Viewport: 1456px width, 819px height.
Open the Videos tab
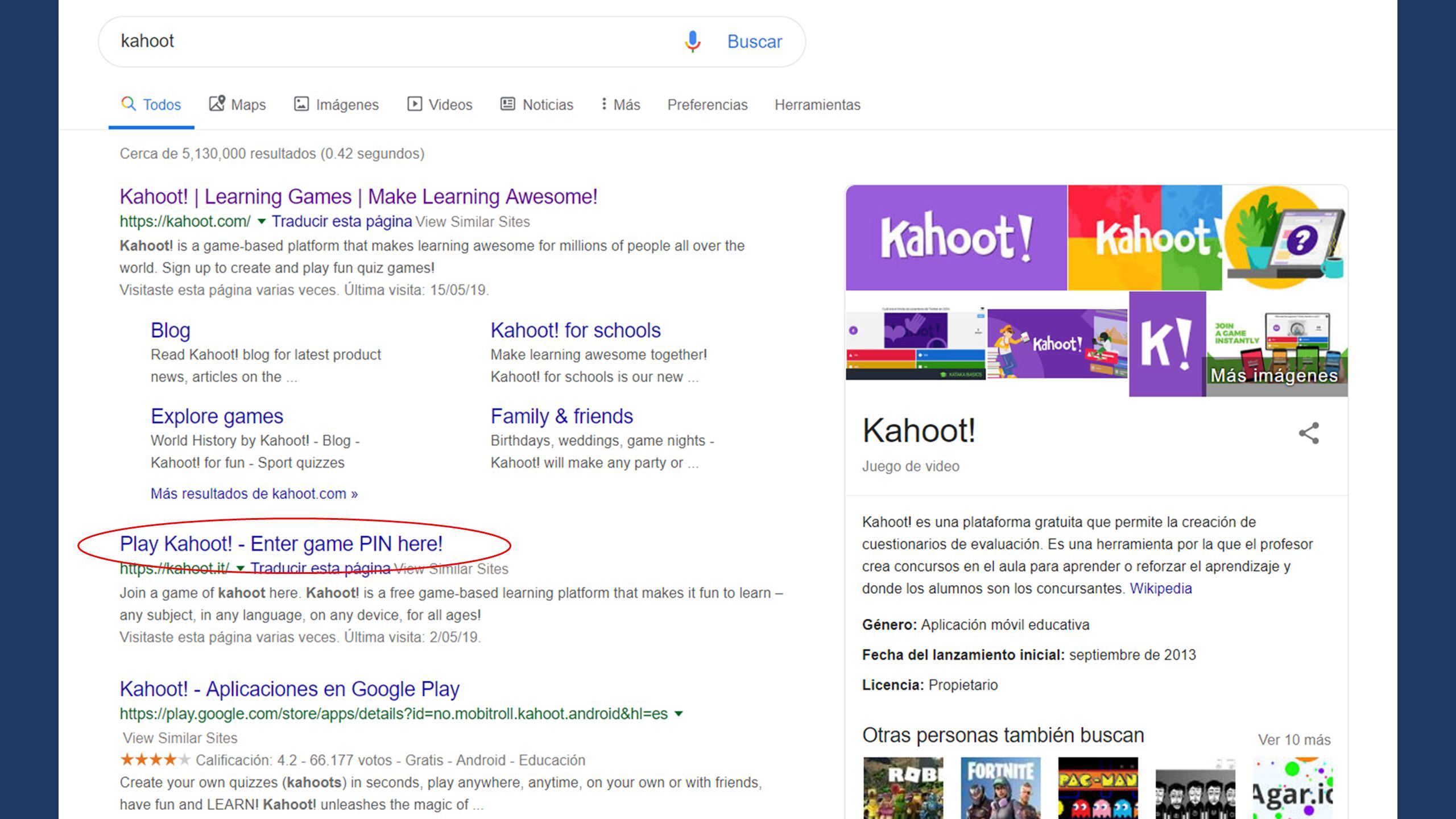tap(440, 105)
